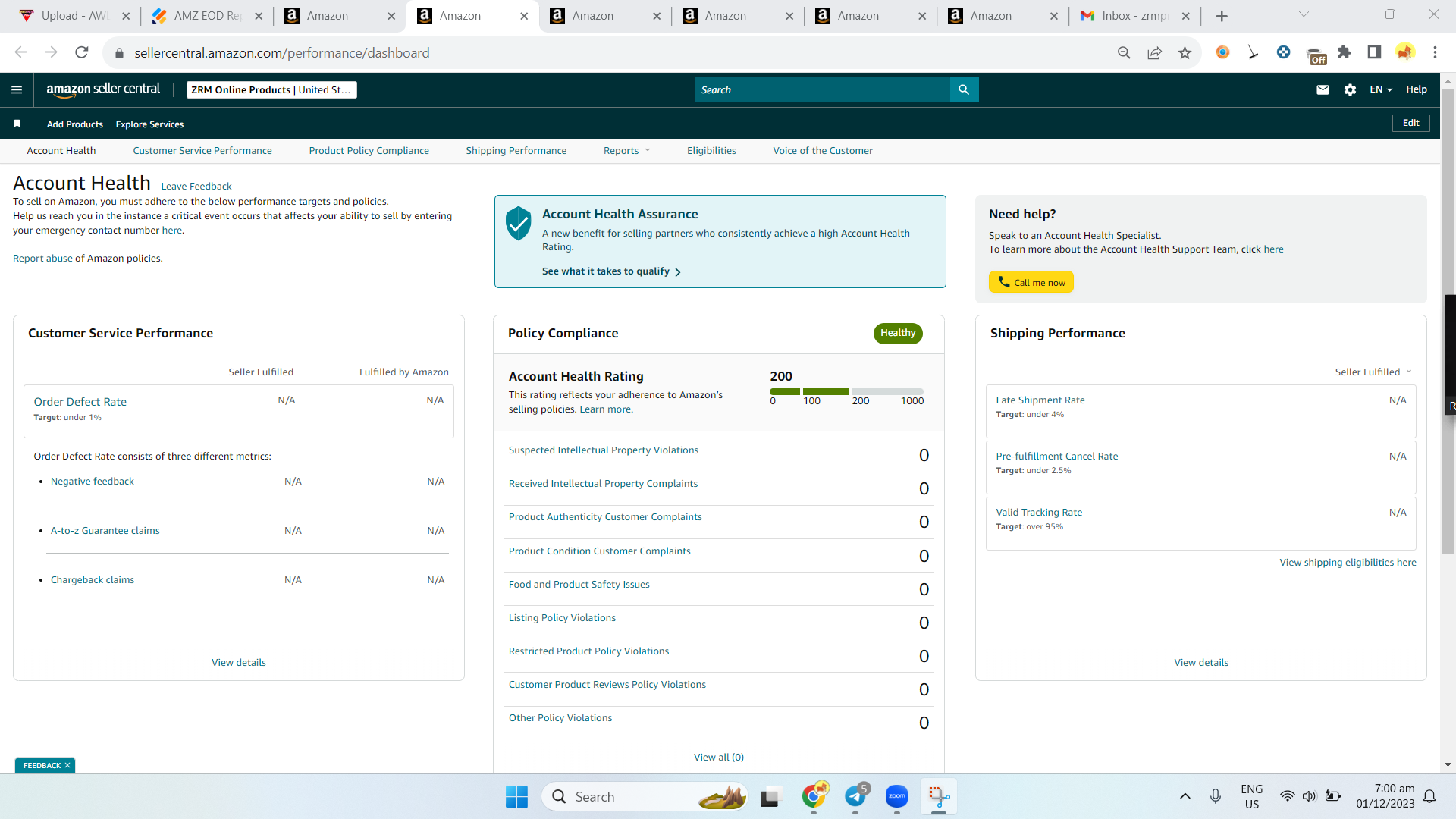This screenshot has height=819, width=1456.
Task: Bookmark this page with the star
Action: point(1185,52)
